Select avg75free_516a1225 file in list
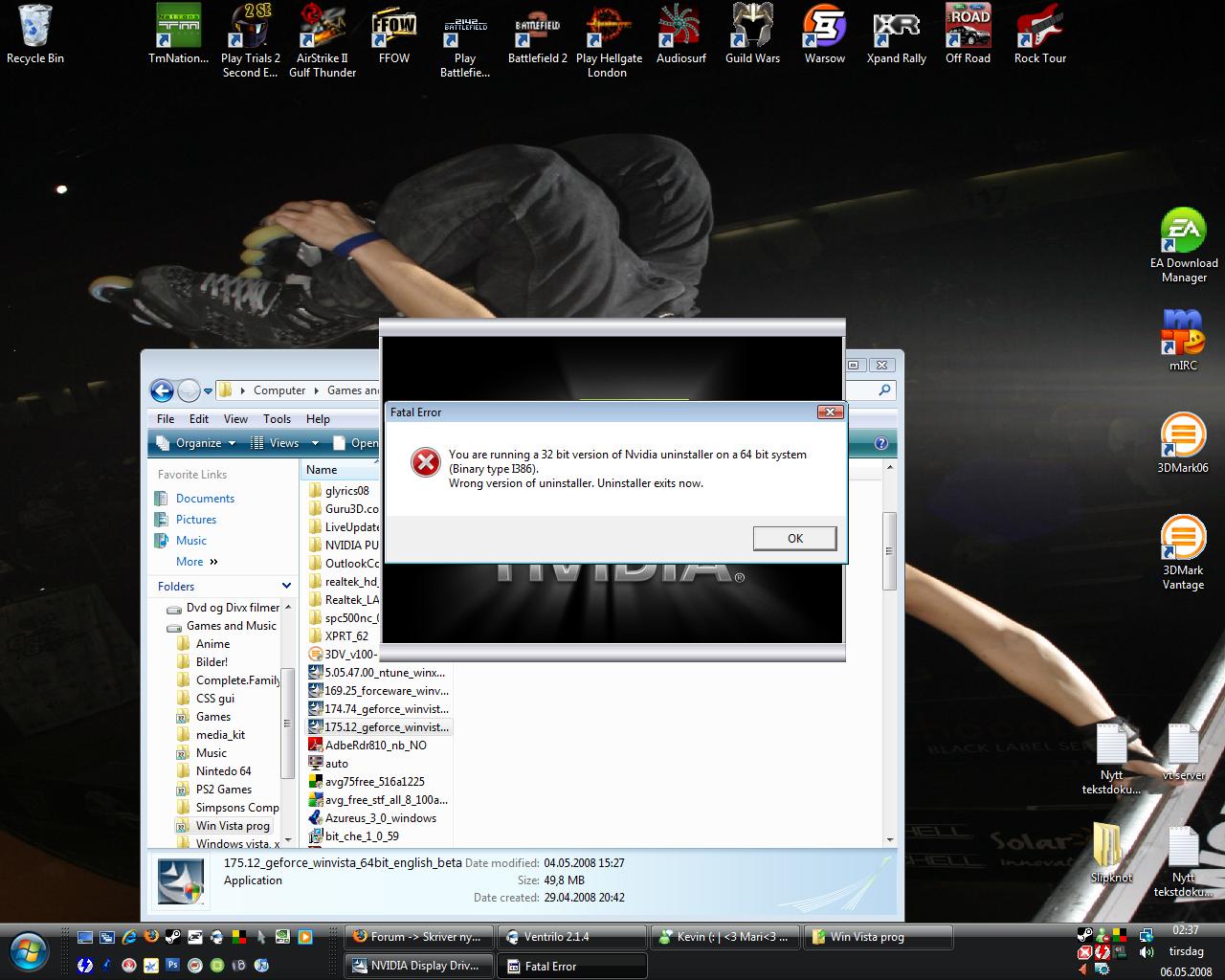The height and width of the screenshot is (980, 1225). tap(374, 782)
